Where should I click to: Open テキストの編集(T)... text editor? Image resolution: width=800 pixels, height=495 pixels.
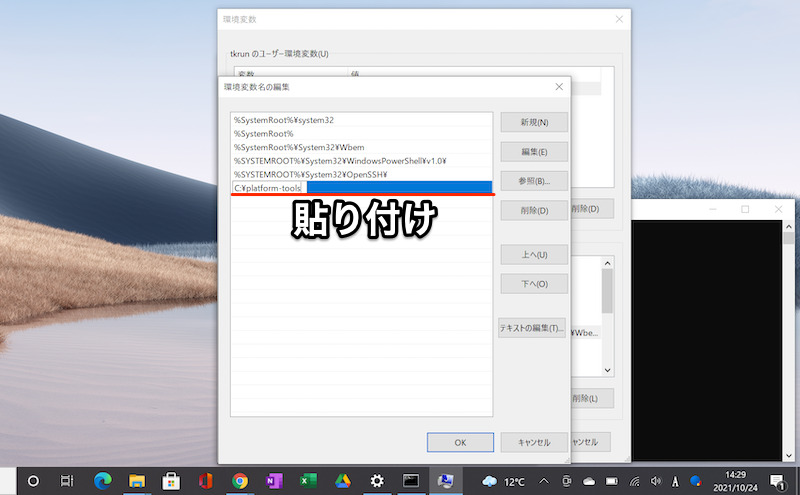click(534, 329)
